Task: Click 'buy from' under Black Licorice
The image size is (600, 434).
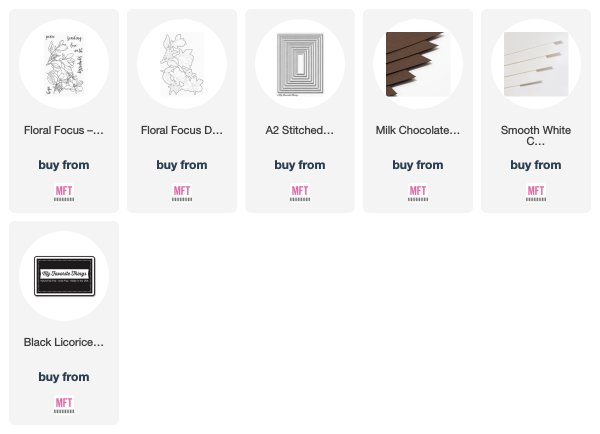Action: pyautogui.click(x=64, y=377)
